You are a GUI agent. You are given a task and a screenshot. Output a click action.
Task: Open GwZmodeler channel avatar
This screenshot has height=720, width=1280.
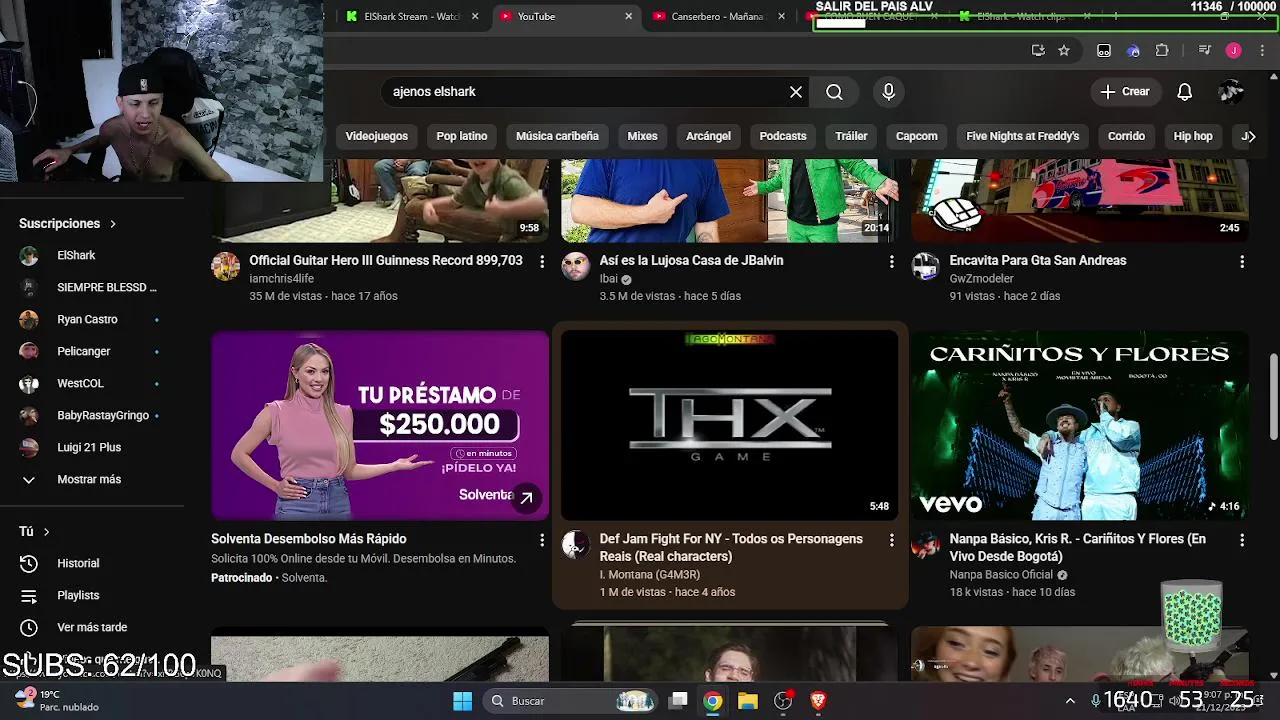tap(925, 266)
